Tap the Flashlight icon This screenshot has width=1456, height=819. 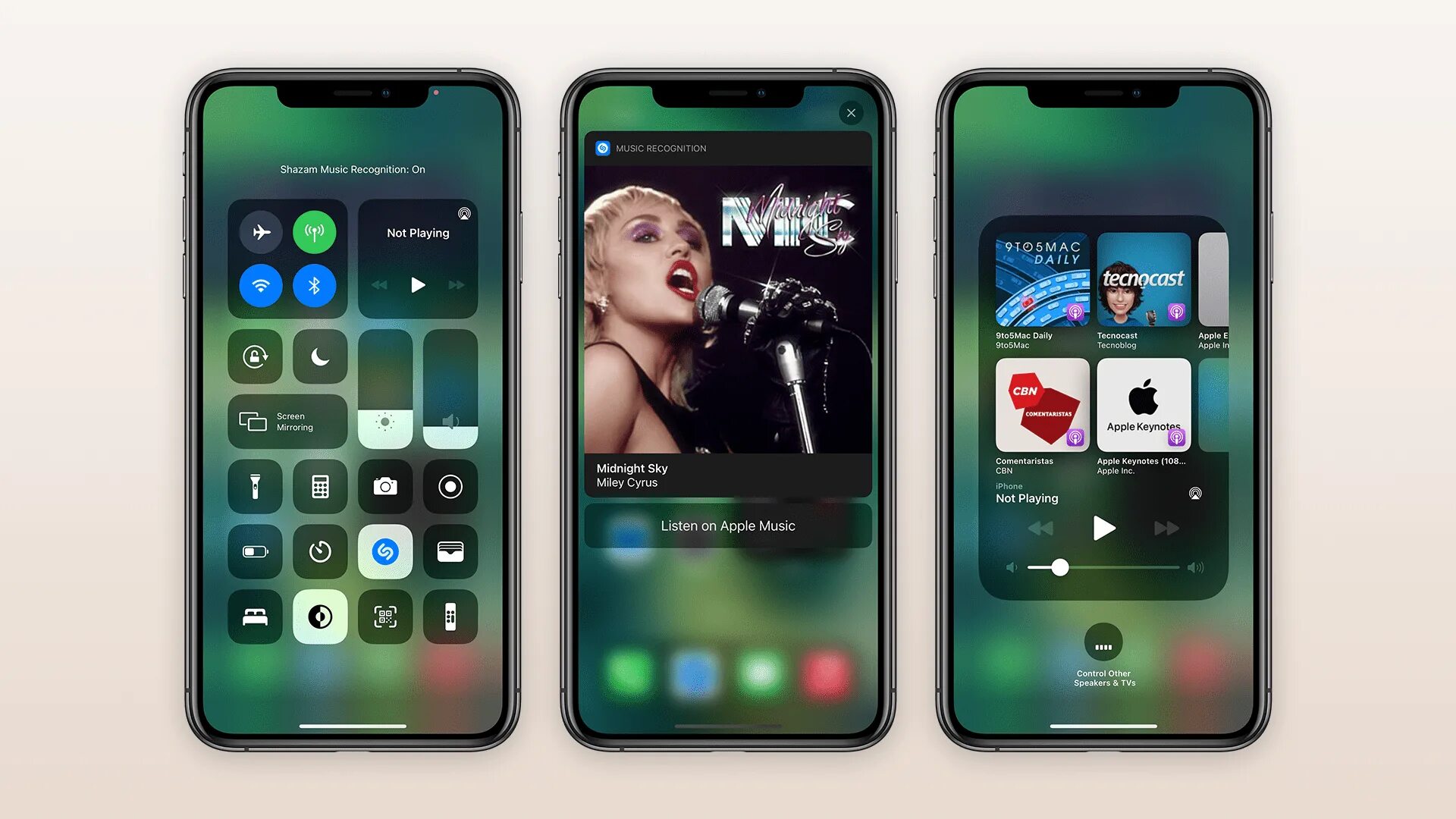[x=253, y=486]
